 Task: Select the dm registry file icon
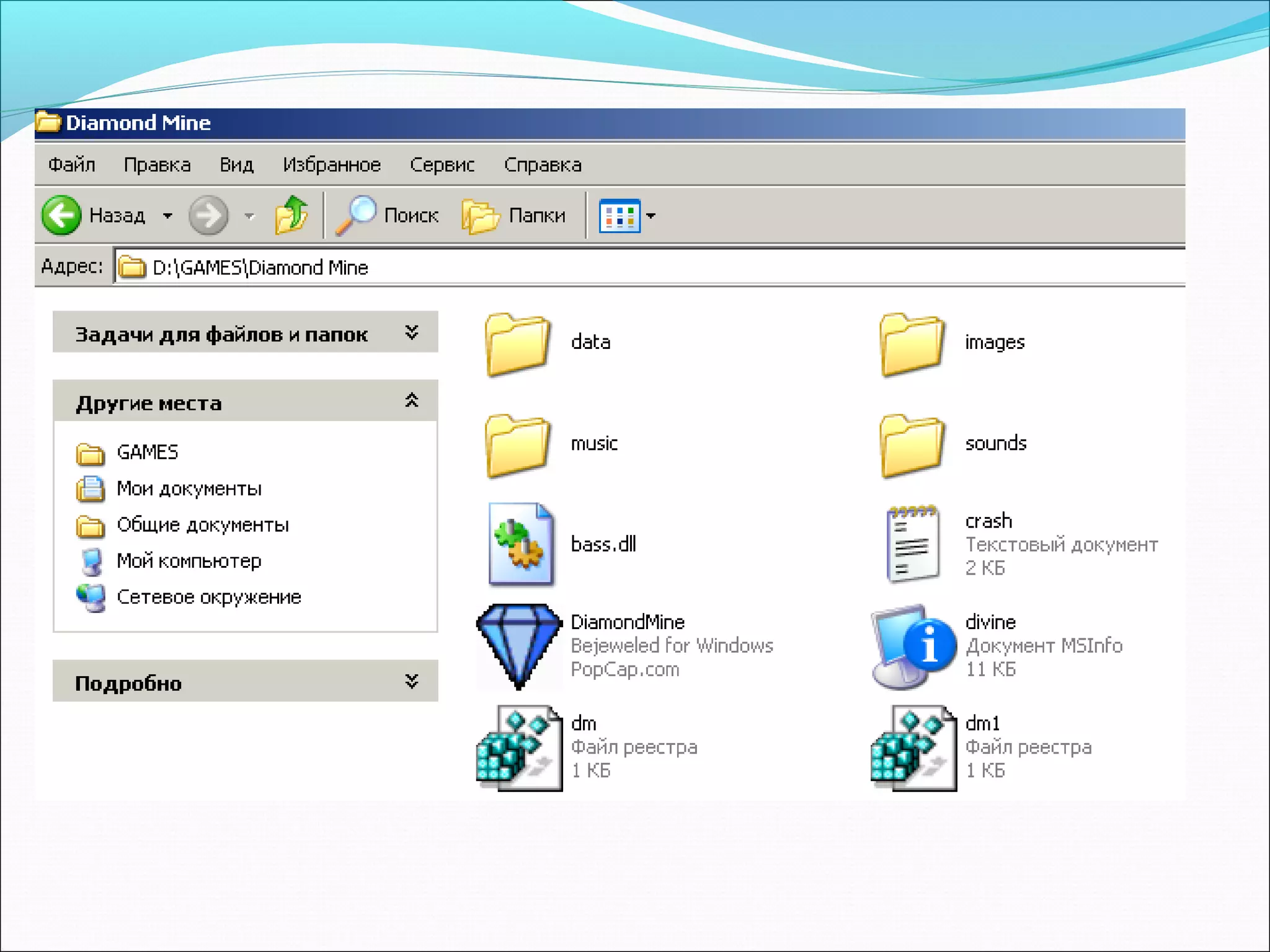coord(519,747)
